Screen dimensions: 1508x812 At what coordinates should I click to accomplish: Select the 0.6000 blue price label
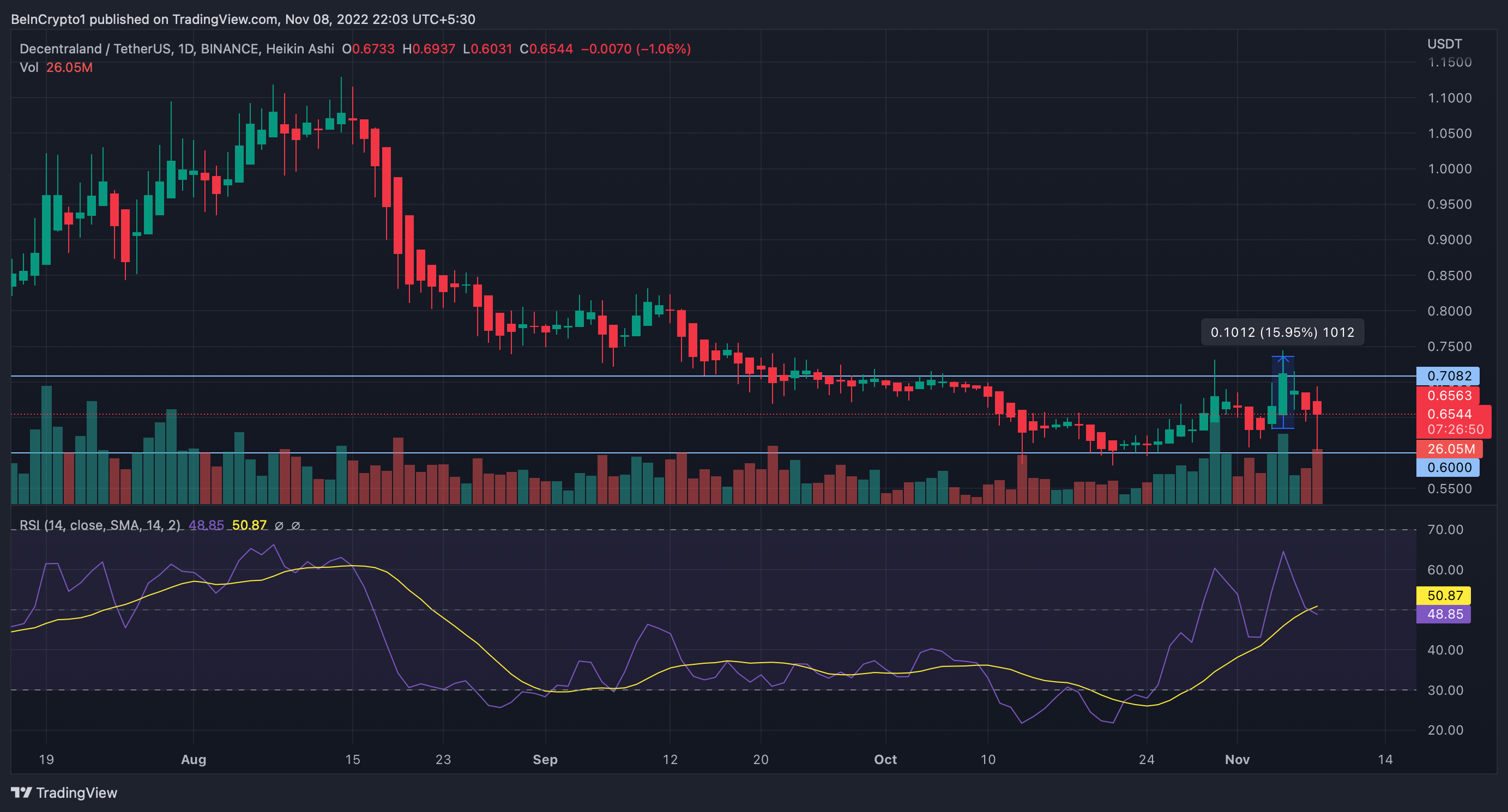point(1447,468)
